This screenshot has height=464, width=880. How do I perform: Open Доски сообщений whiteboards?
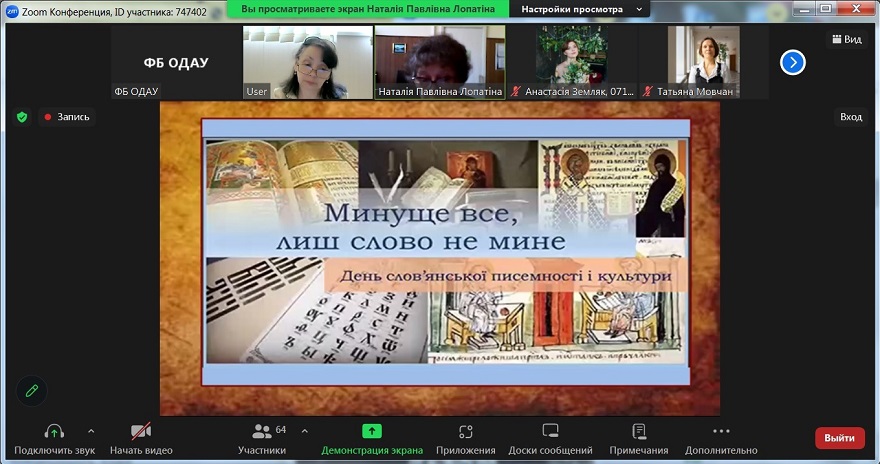click(550, 431)
